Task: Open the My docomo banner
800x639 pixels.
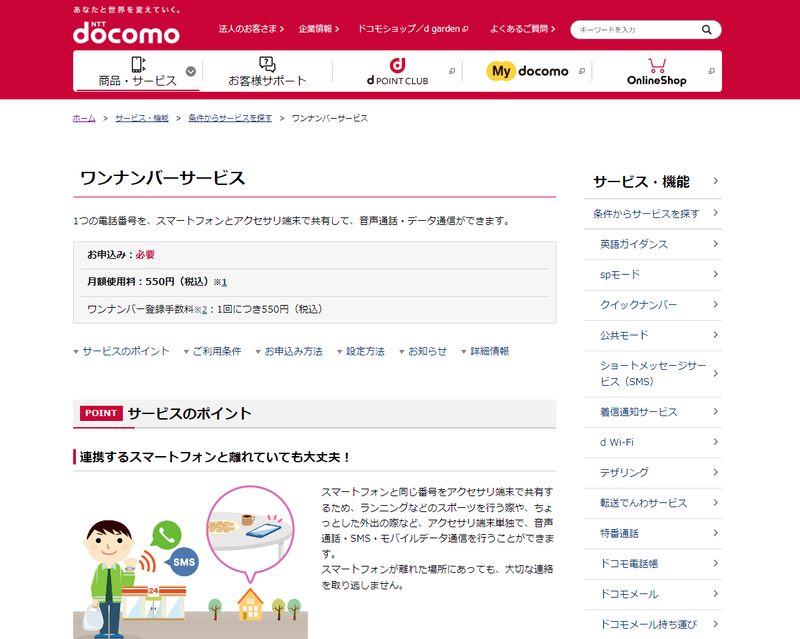Action: (527, 71)
